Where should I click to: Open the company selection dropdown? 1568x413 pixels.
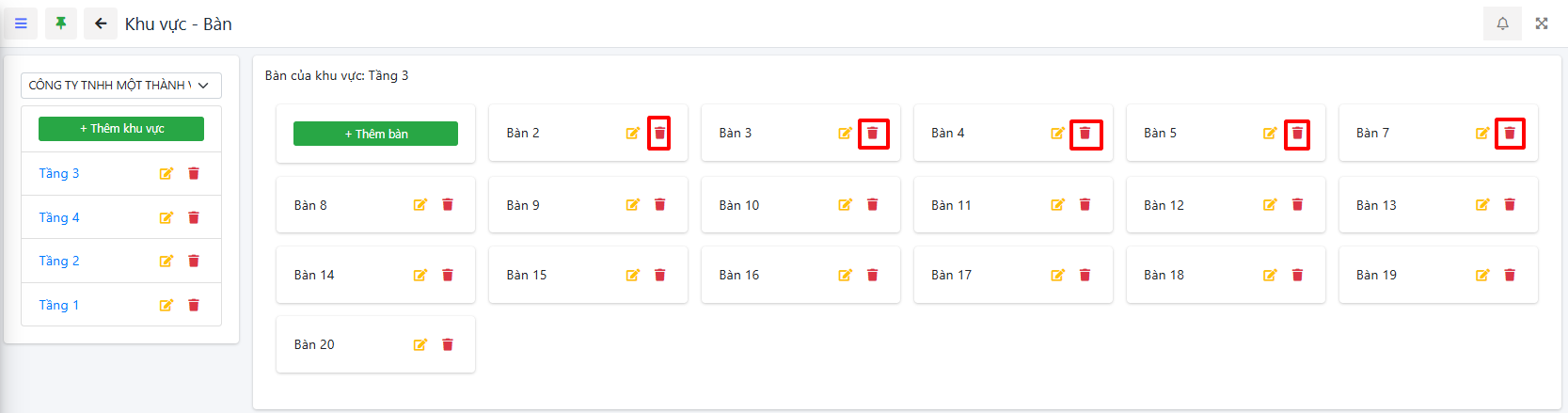(x=121, y=86)
